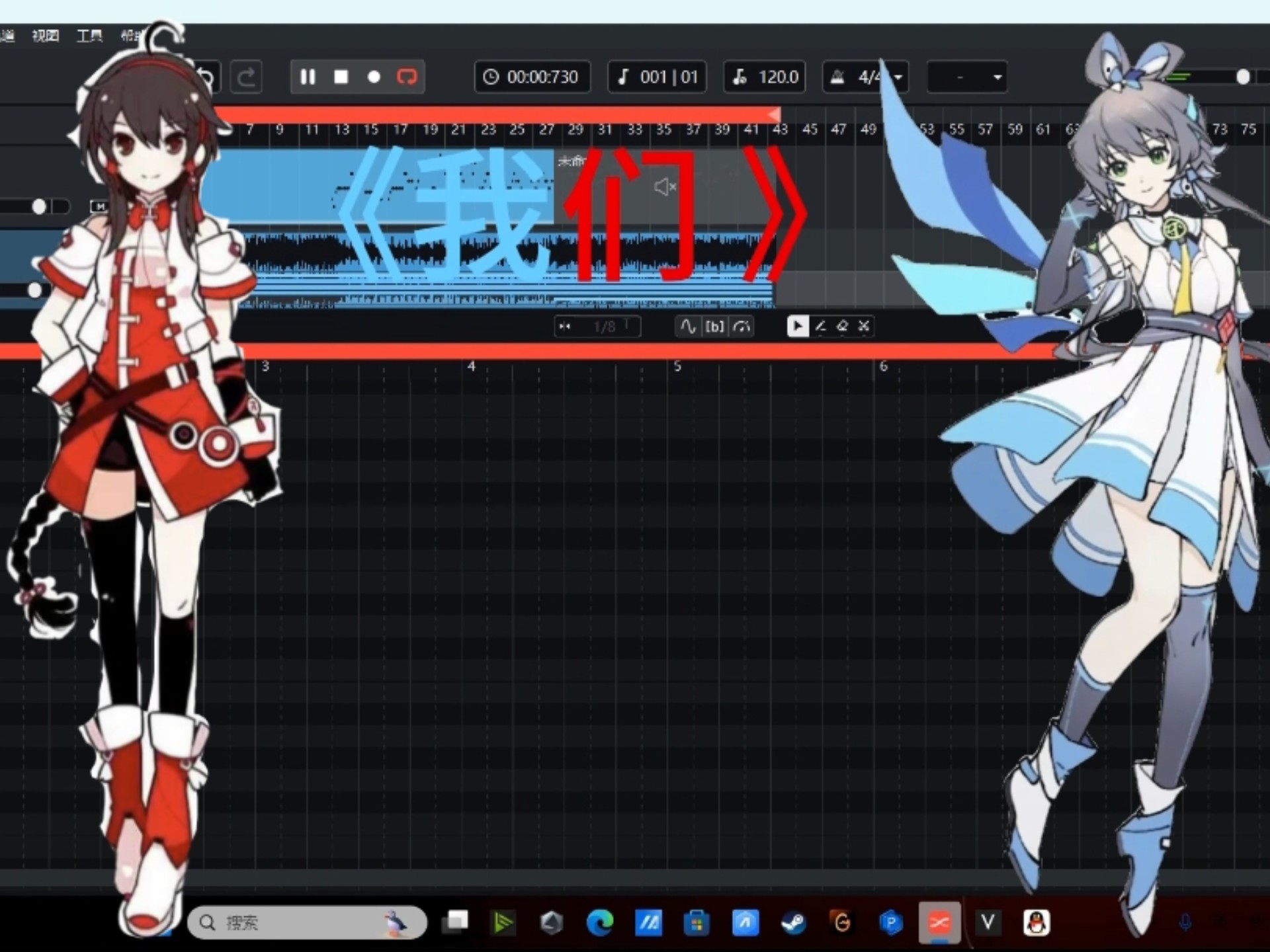The height and width of the screenshot is (952, 1270).
Task: Click the redo arrow button
Action: [246, 77]
